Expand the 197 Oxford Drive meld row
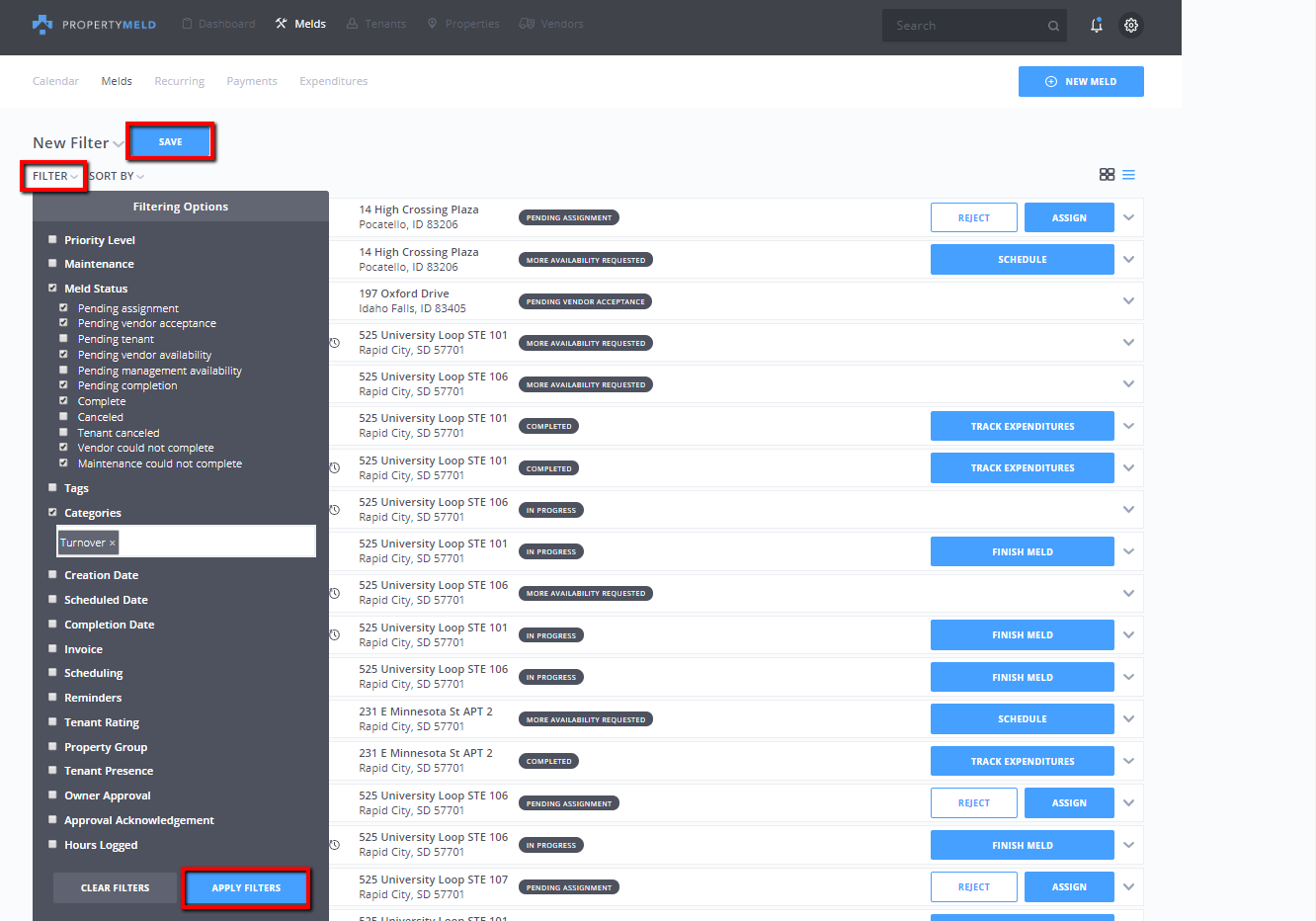The height and width of the screenshot is (921, 1316). [1128, 301]
